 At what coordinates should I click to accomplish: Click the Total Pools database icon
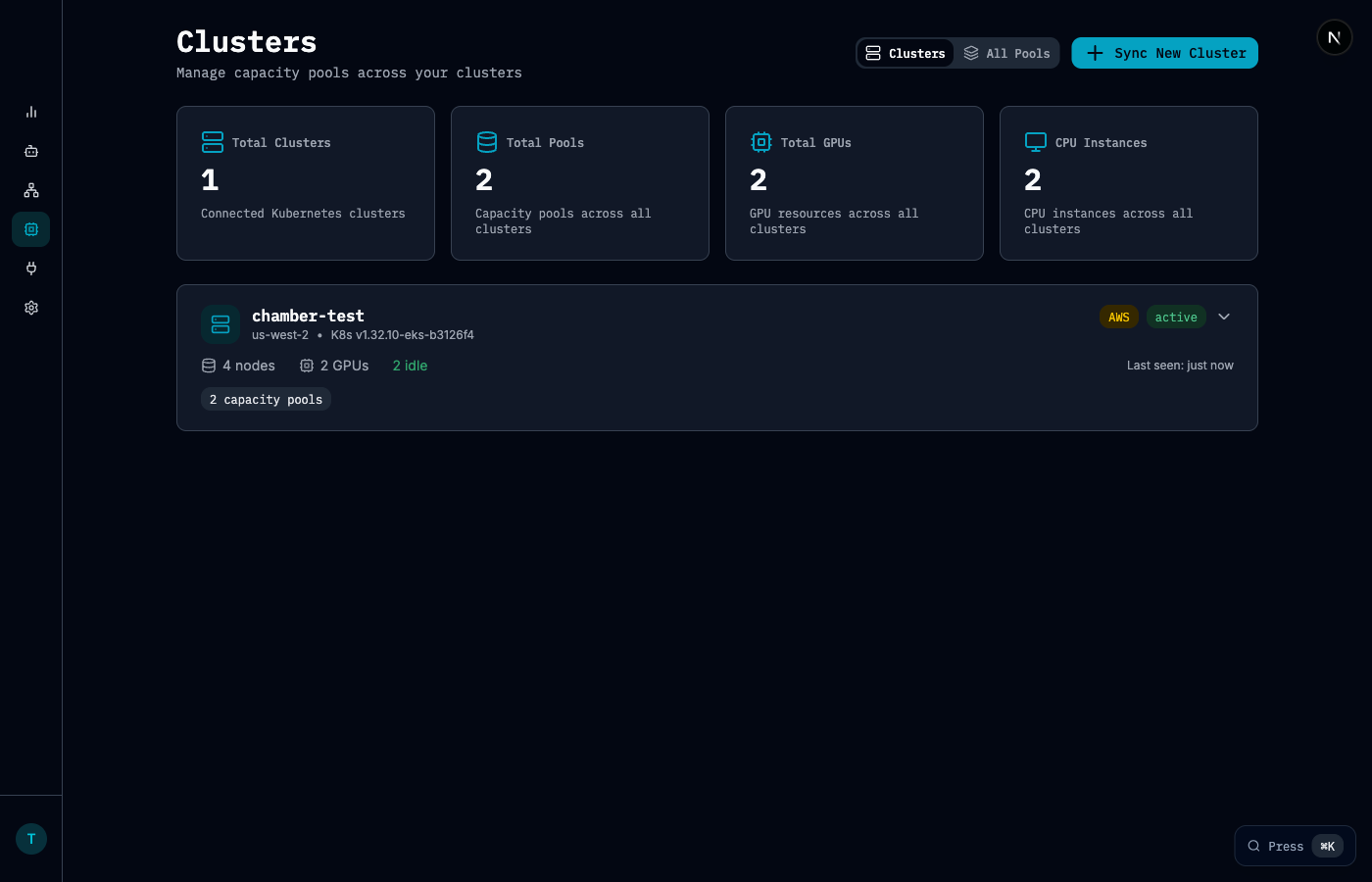point(487,142)
